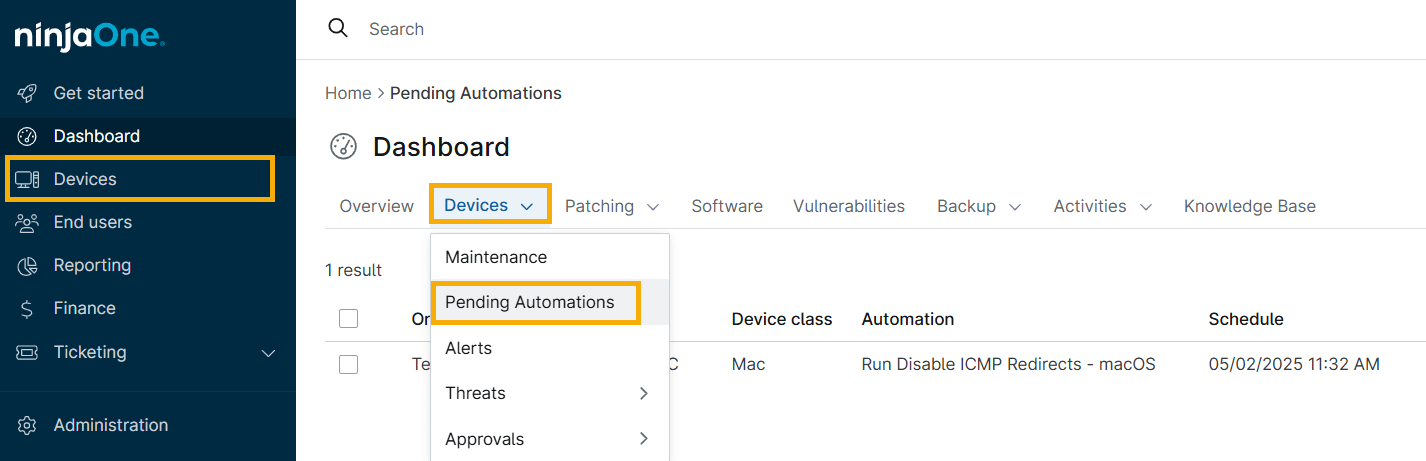Click the Devices monitor icon in sidebar
Viewport: 1426px width, 461px height.
click(x=28, y=179)
